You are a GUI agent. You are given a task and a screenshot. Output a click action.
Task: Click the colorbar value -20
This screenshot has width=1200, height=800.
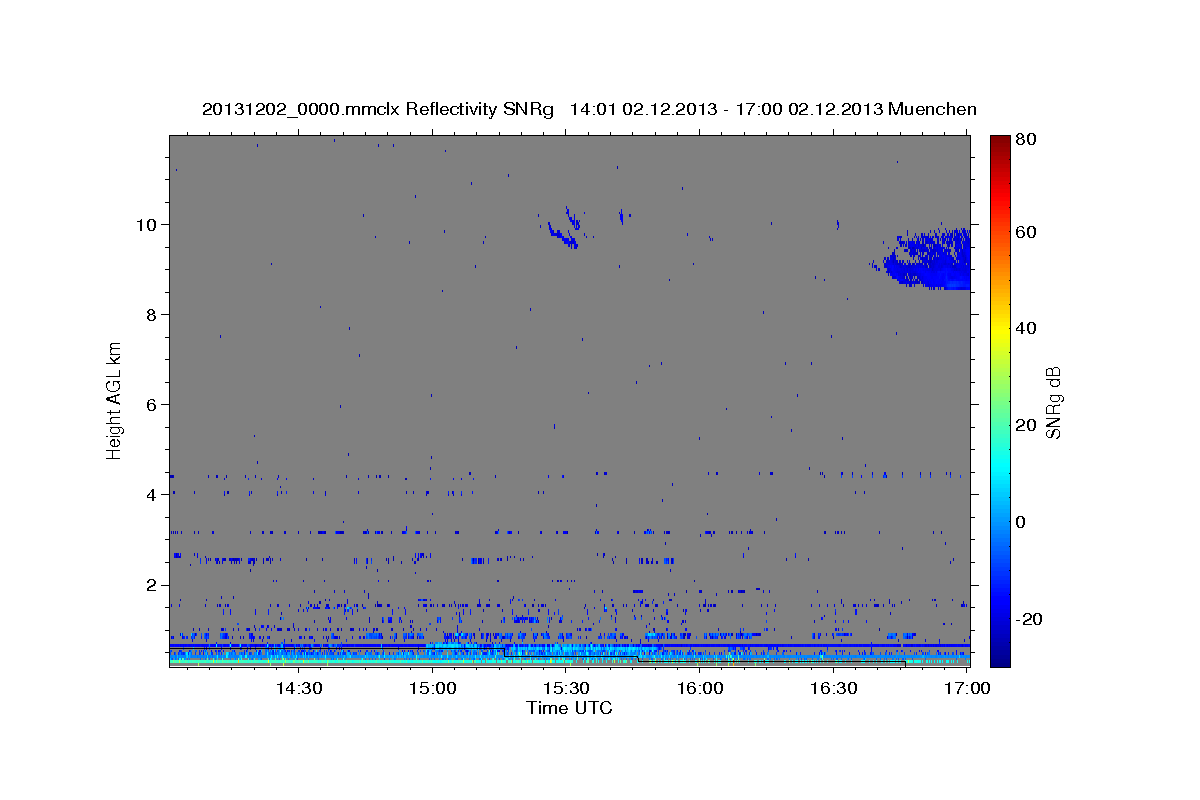tap(1028, 619)
